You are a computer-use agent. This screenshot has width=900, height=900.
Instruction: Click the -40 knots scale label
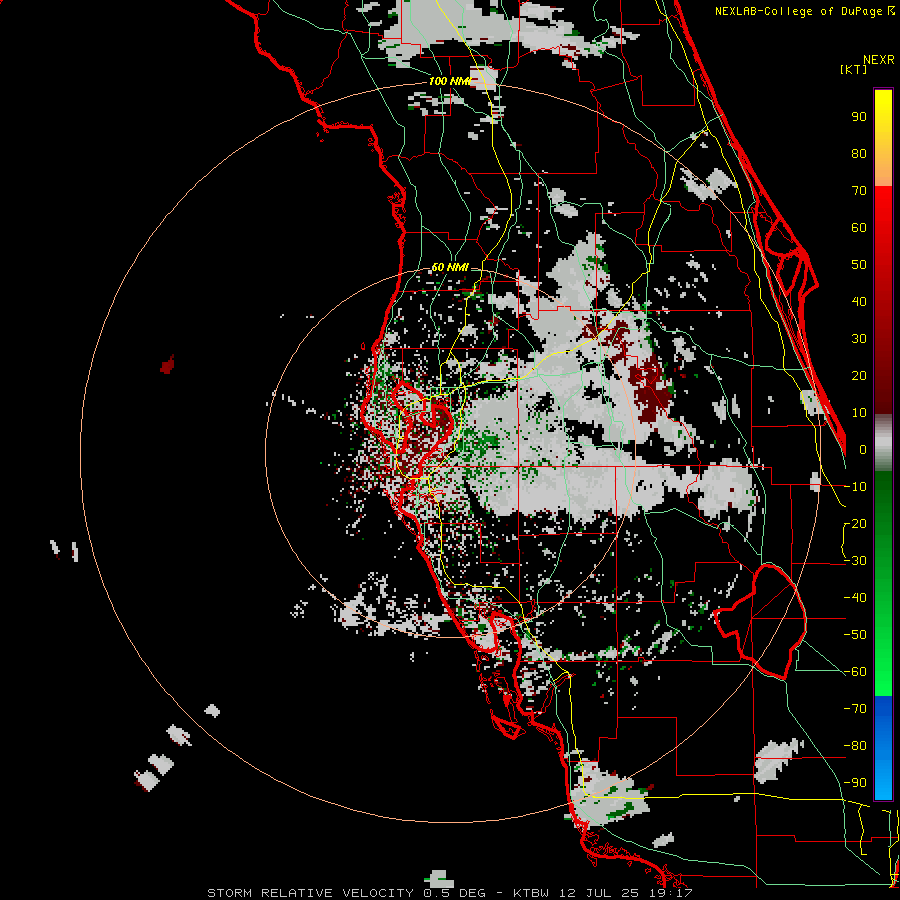tap(855, 598)
